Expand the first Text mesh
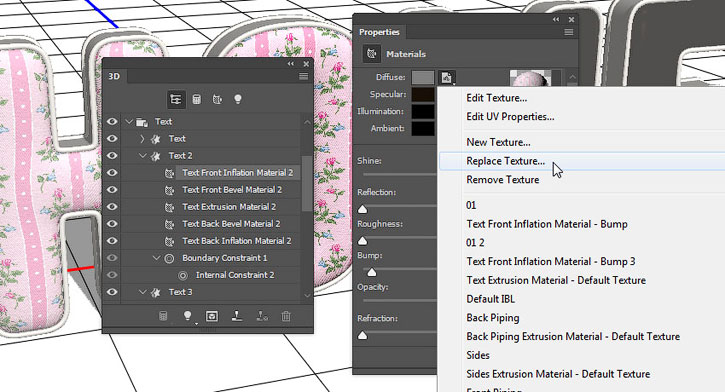725x392 pixels. click(x=142, y=139)
